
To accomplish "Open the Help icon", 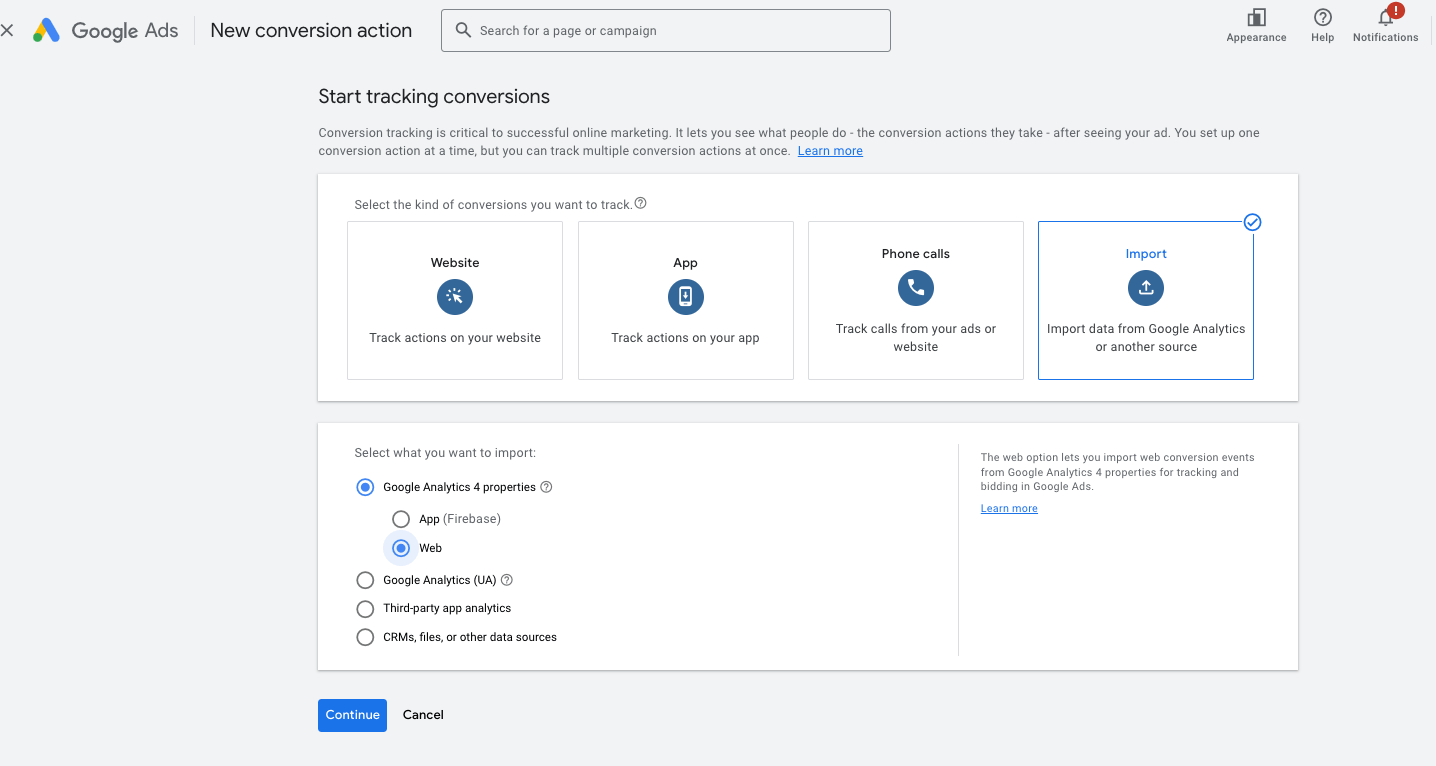I will [1323, 18].
